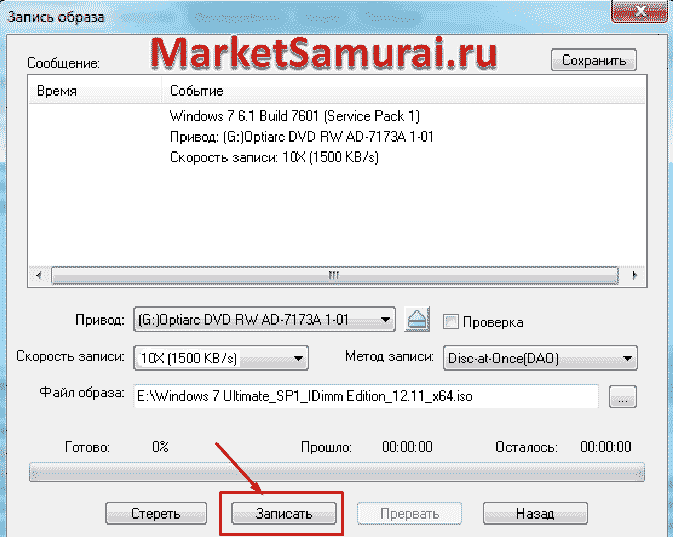Eject the disc tray using the eject icon

tap(417, 319)
